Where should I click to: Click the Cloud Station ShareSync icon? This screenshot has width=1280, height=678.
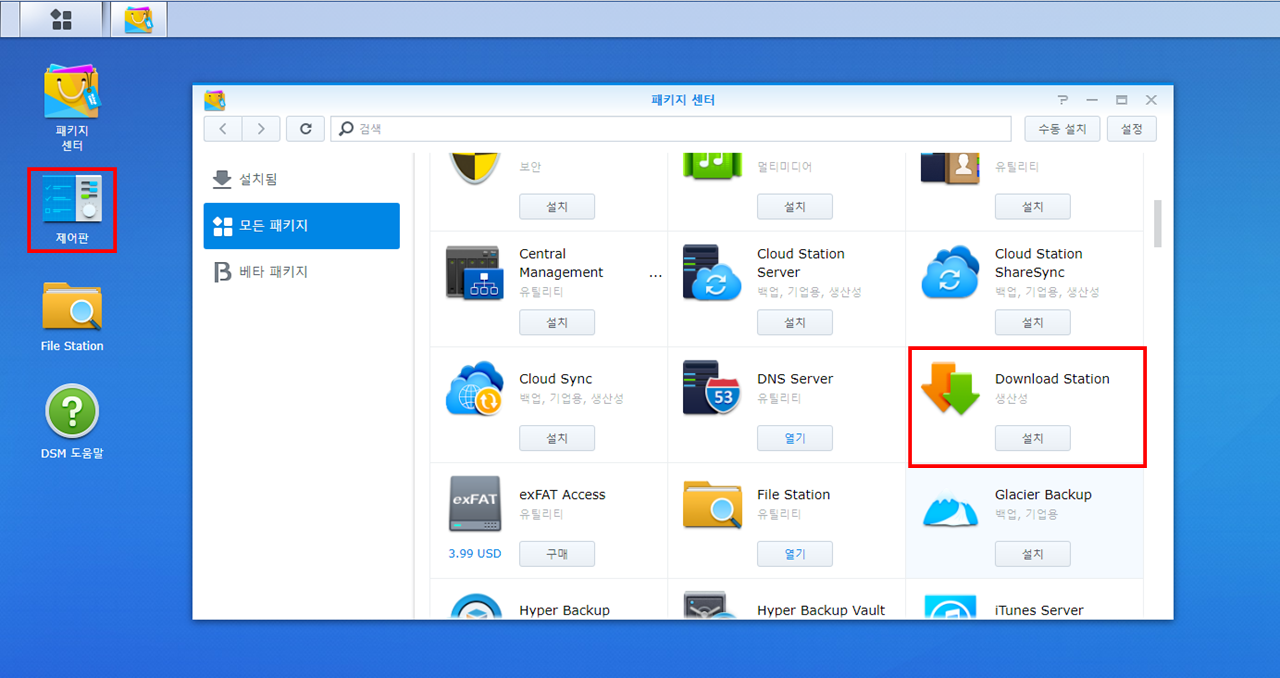tap(950, 272)
